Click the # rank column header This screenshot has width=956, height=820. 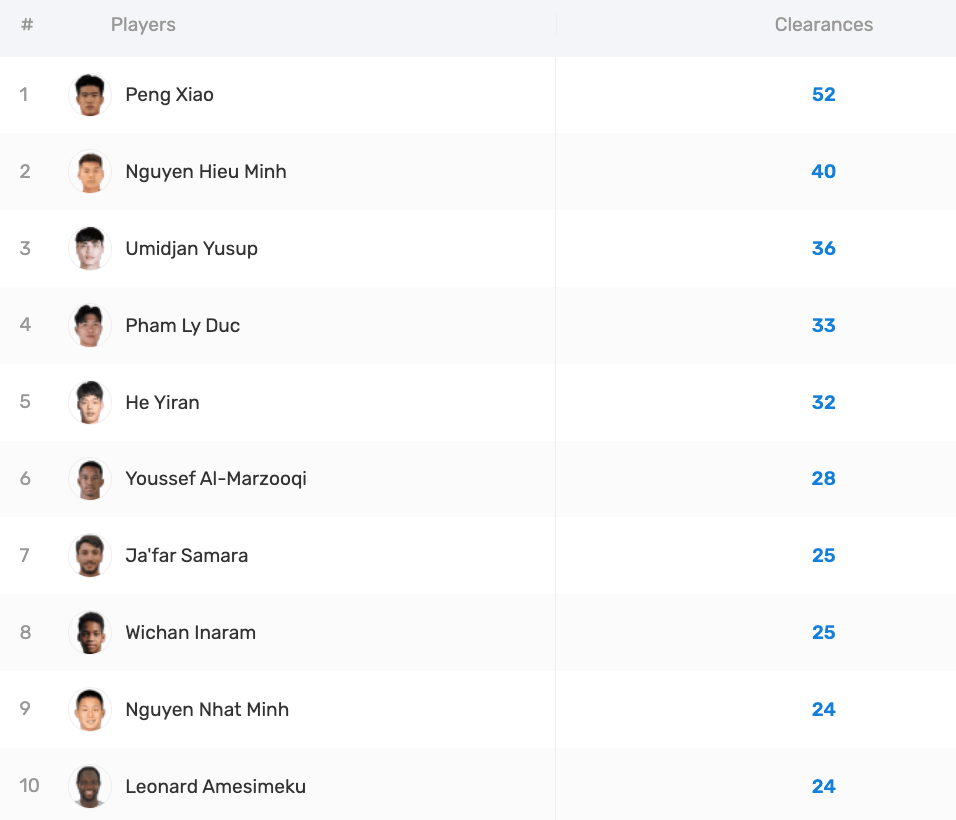[x=27, y=24]
